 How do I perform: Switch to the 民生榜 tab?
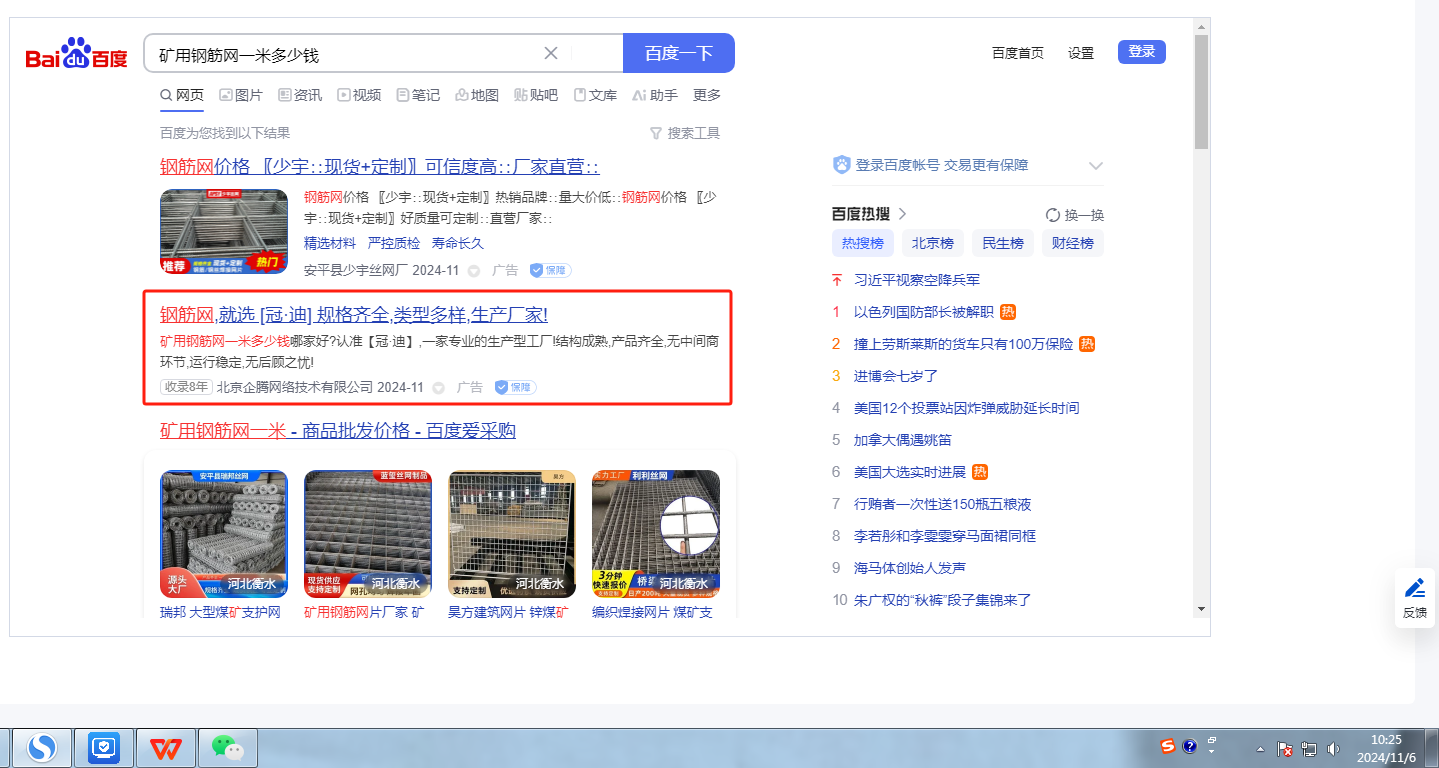click(1003, 243)
